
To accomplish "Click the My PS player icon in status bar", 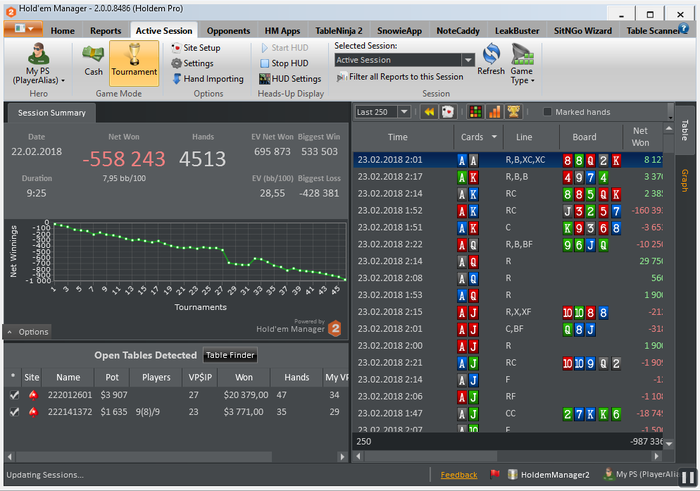I will [x=608, y=474].
